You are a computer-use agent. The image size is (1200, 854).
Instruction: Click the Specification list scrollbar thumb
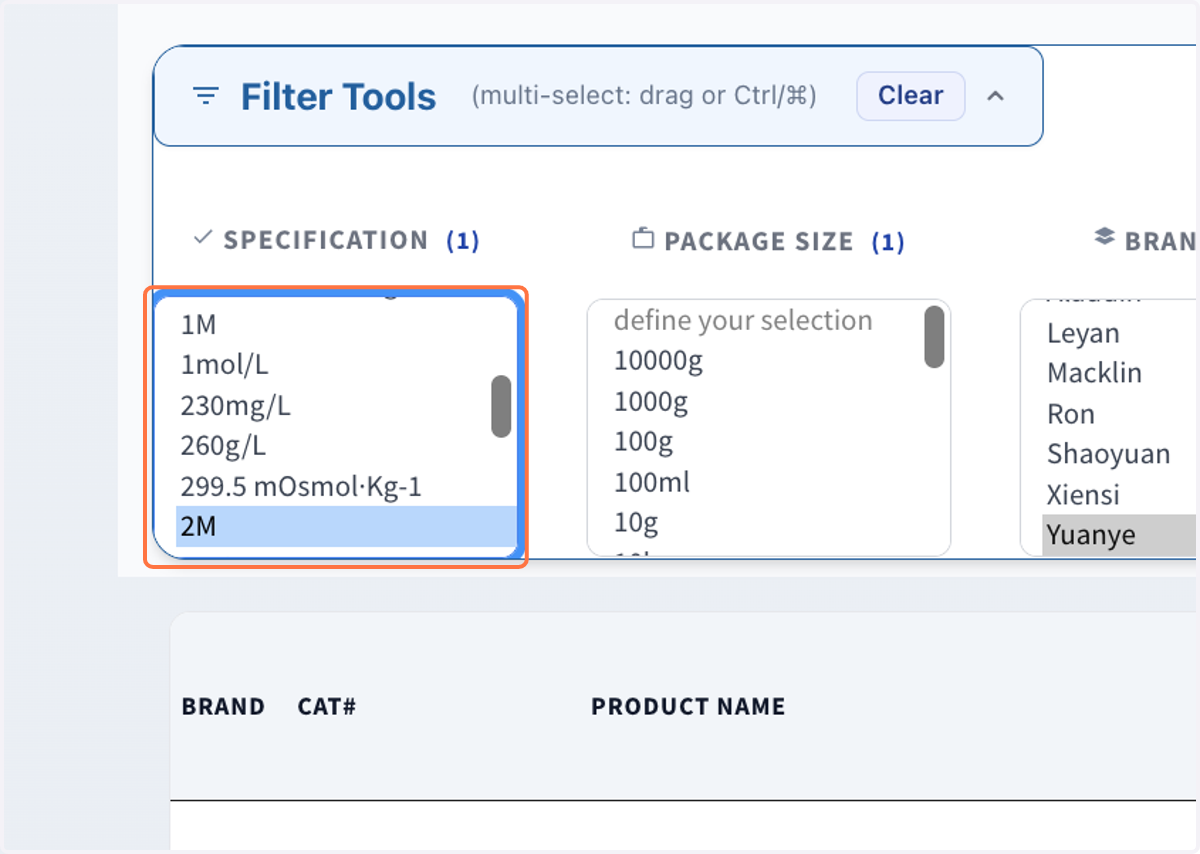501,406
